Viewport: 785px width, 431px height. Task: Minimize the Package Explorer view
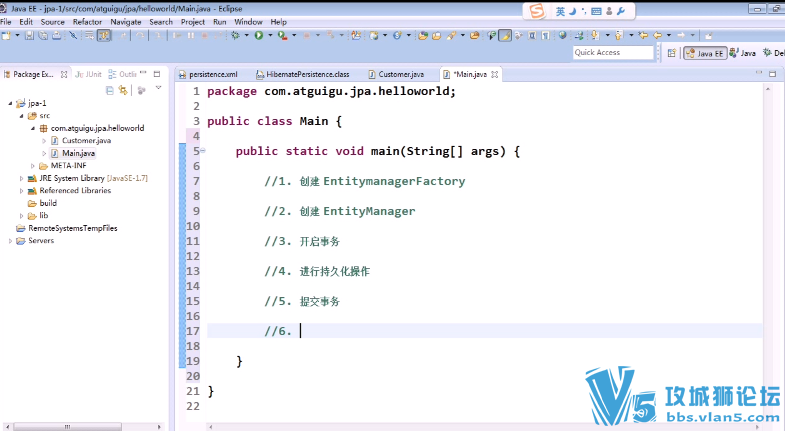pos(143,74)
